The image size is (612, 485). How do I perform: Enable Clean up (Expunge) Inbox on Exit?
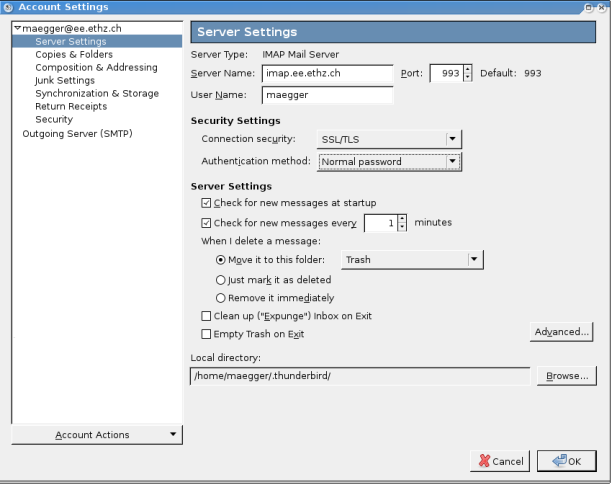click(206, 316)
